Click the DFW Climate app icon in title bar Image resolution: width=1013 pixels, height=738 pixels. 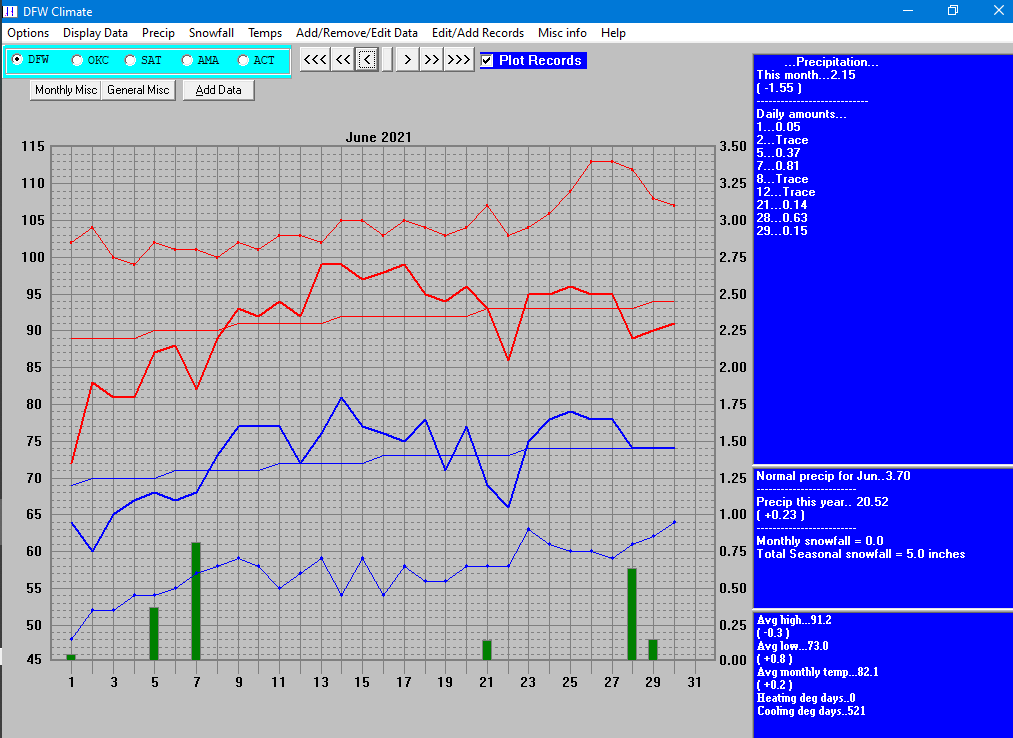point(10,11)
